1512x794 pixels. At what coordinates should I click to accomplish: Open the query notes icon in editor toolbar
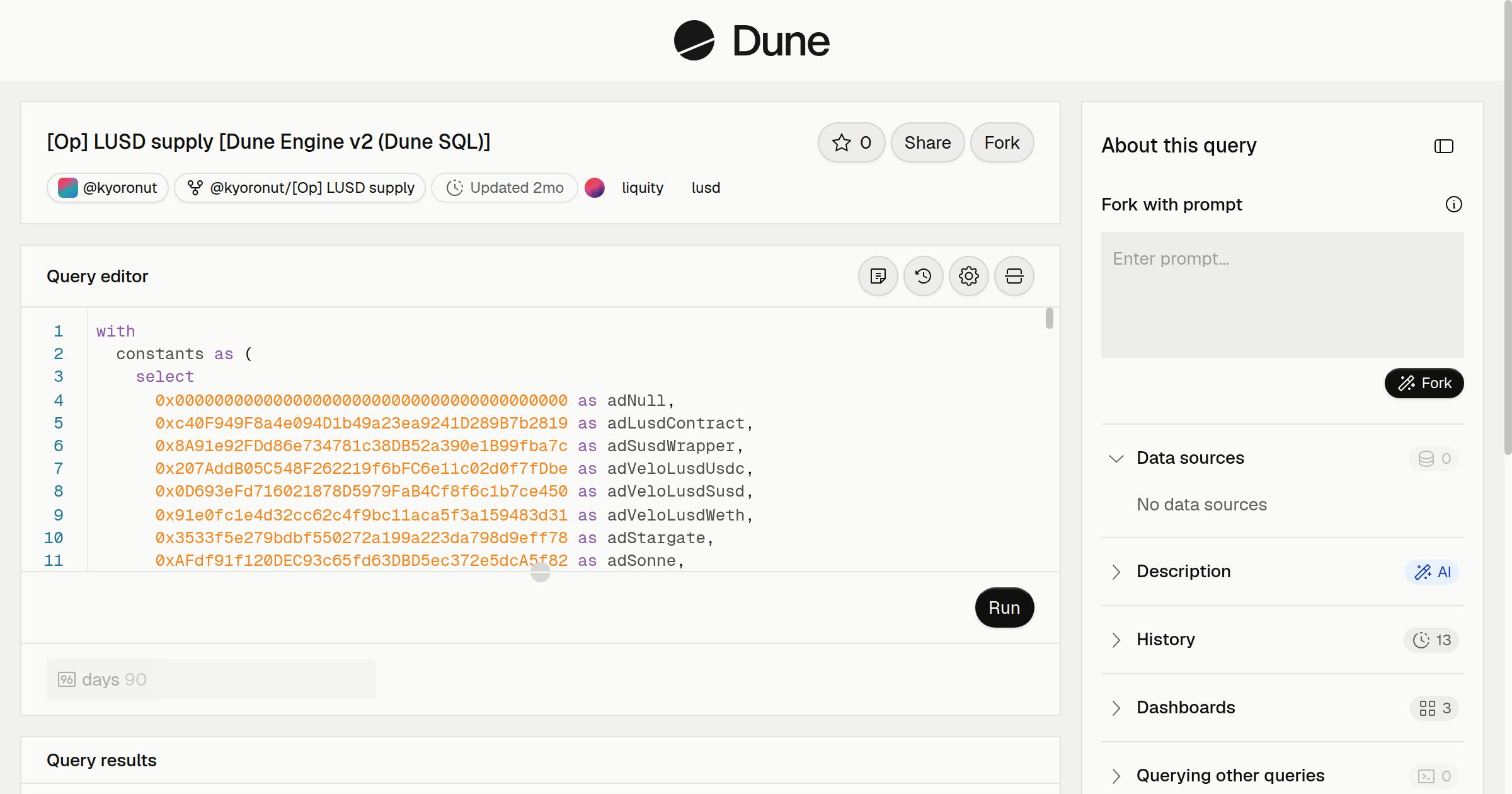[878, 276]
